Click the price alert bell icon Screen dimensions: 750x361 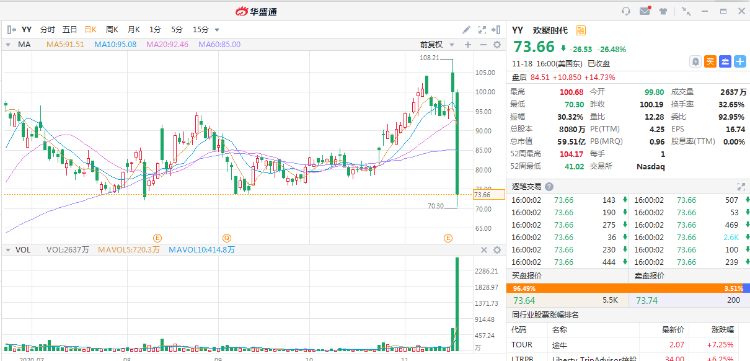(x=695, y=61)
